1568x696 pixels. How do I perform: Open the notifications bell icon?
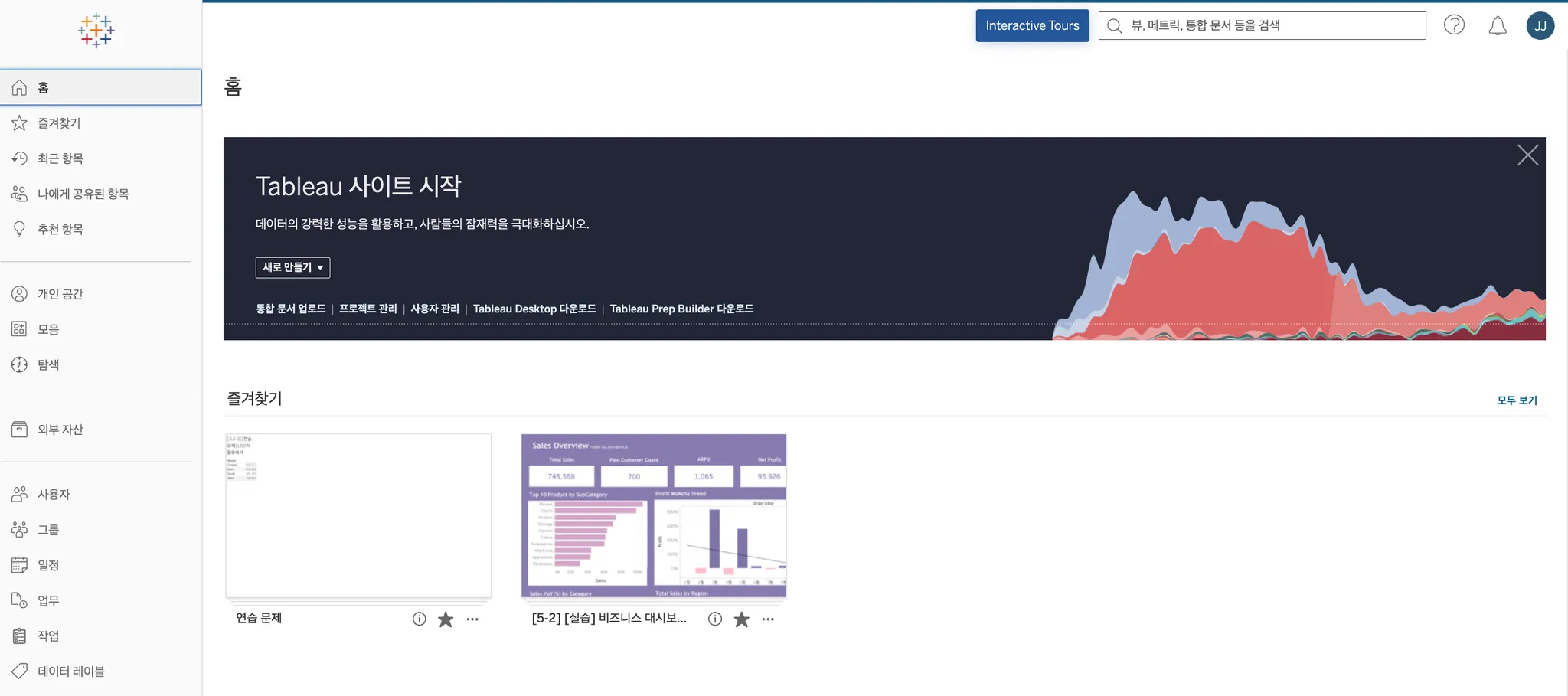(1498, 26)
